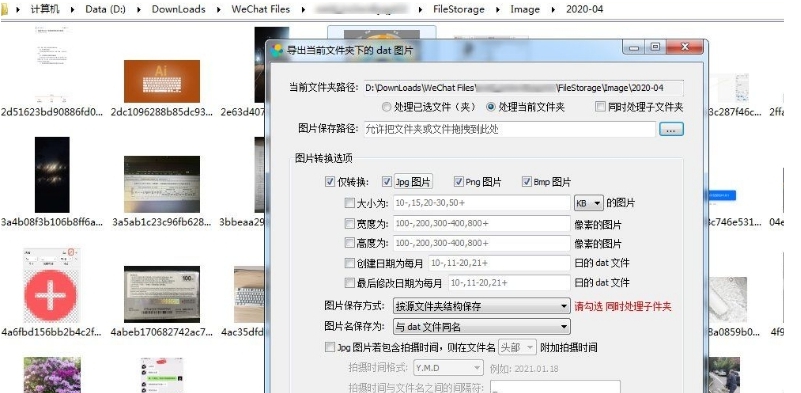This screenshot has width=801, height=393.
Task: Open the Y.M.D 拍摄时间格式 dropdown
Action: (448, 367)
